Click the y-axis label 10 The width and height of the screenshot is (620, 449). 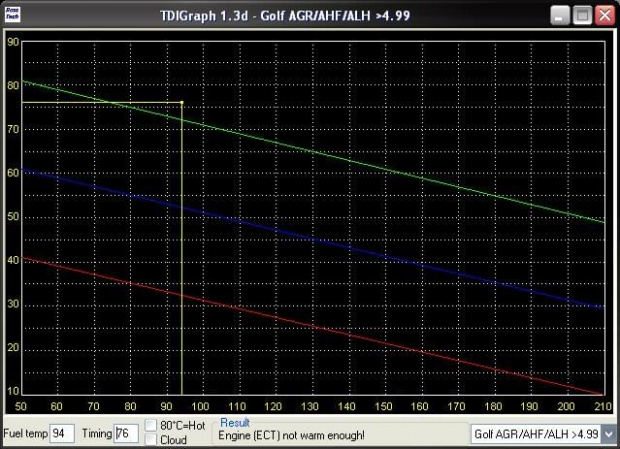(x=13, y=391)
